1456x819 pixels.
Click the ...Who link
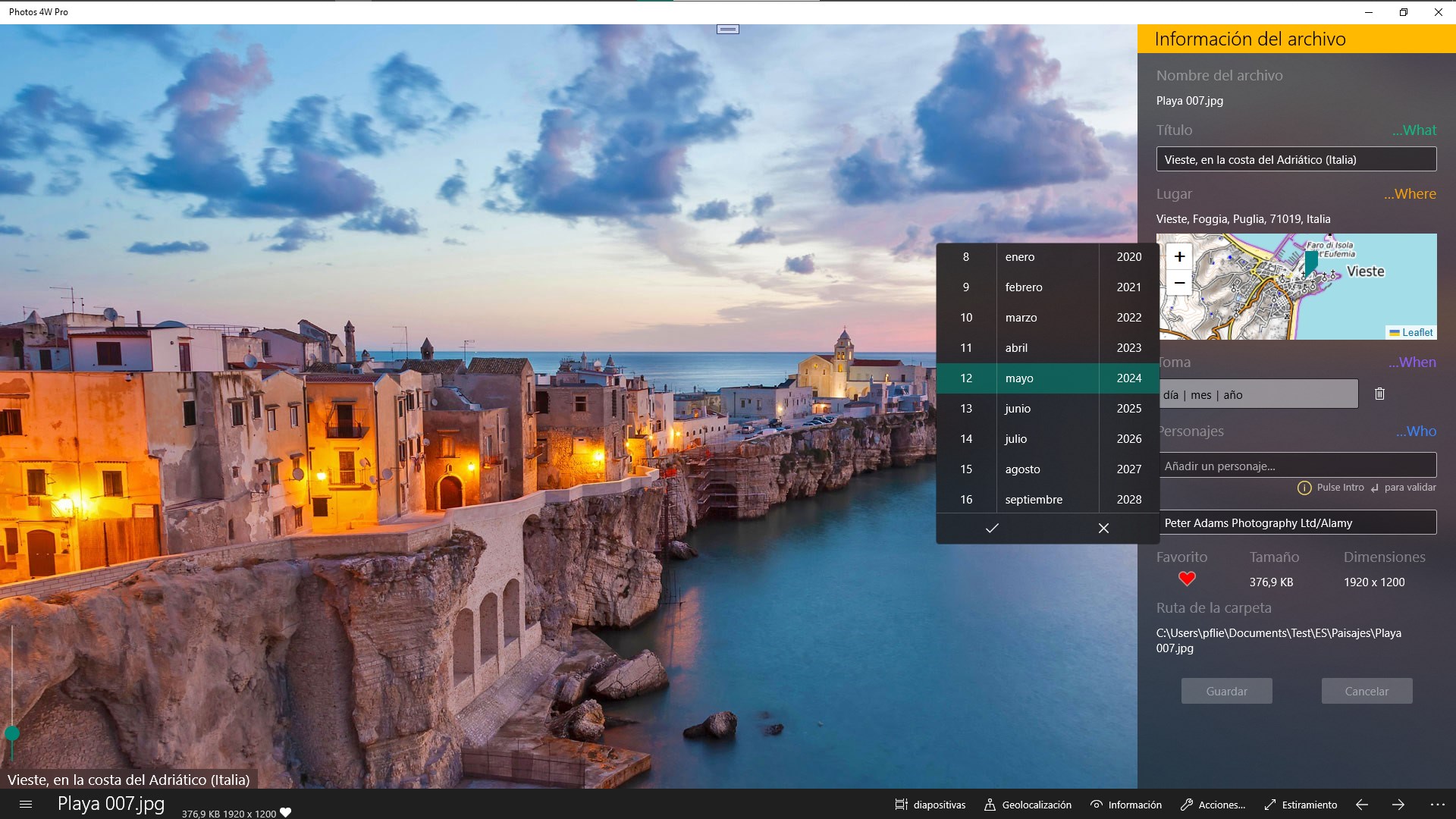coord(1416,431)
